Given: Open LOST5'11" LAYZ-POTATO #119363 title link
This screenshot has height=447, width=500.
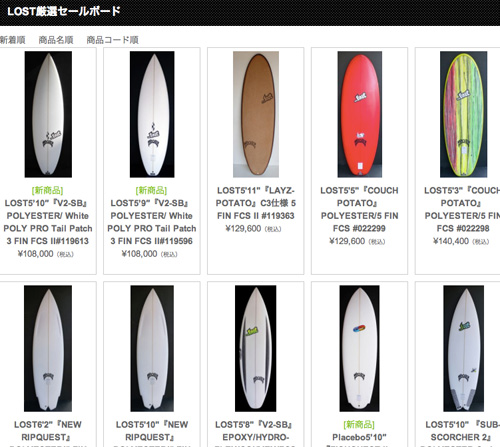Looking at the screenshot, I should click(x=256, y=203).
